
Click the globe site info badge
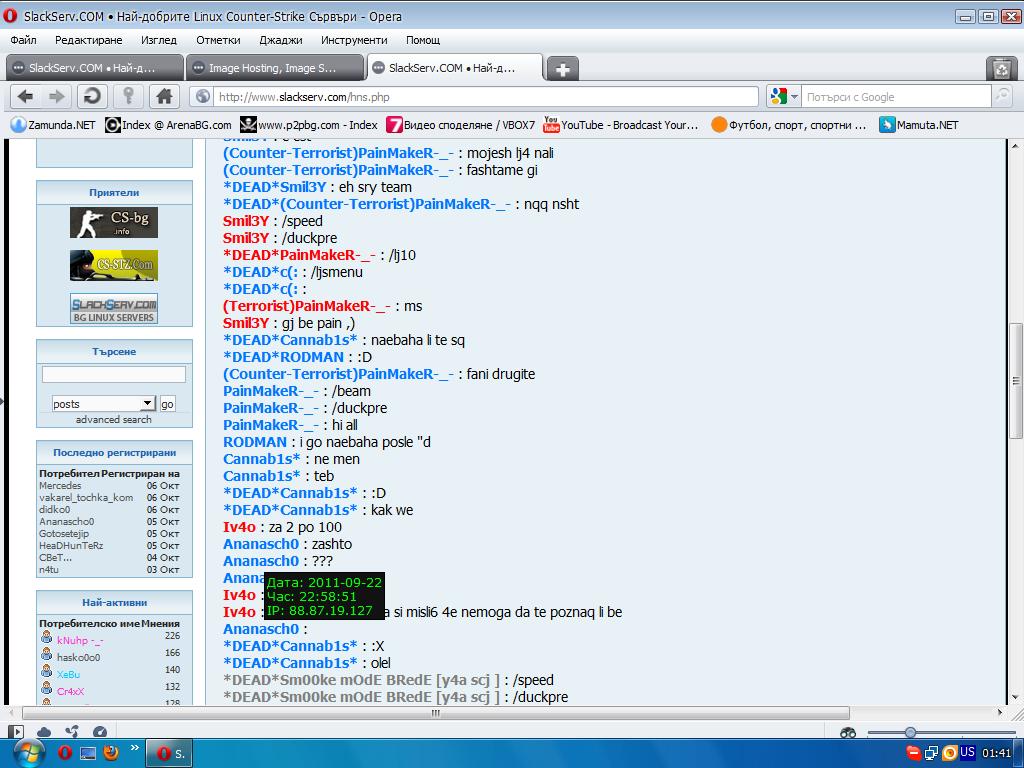pos(203,97)
